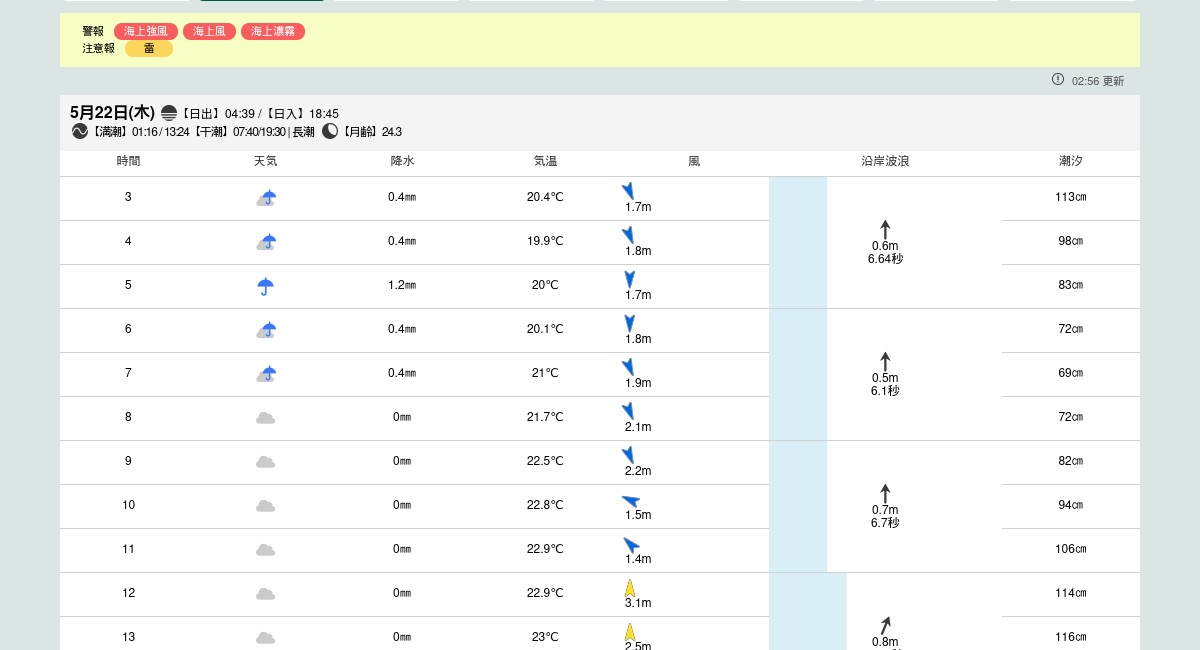Click the 海上強風 warning badge
Screen dimensions: 1200x650
click(x=145, y=31)
